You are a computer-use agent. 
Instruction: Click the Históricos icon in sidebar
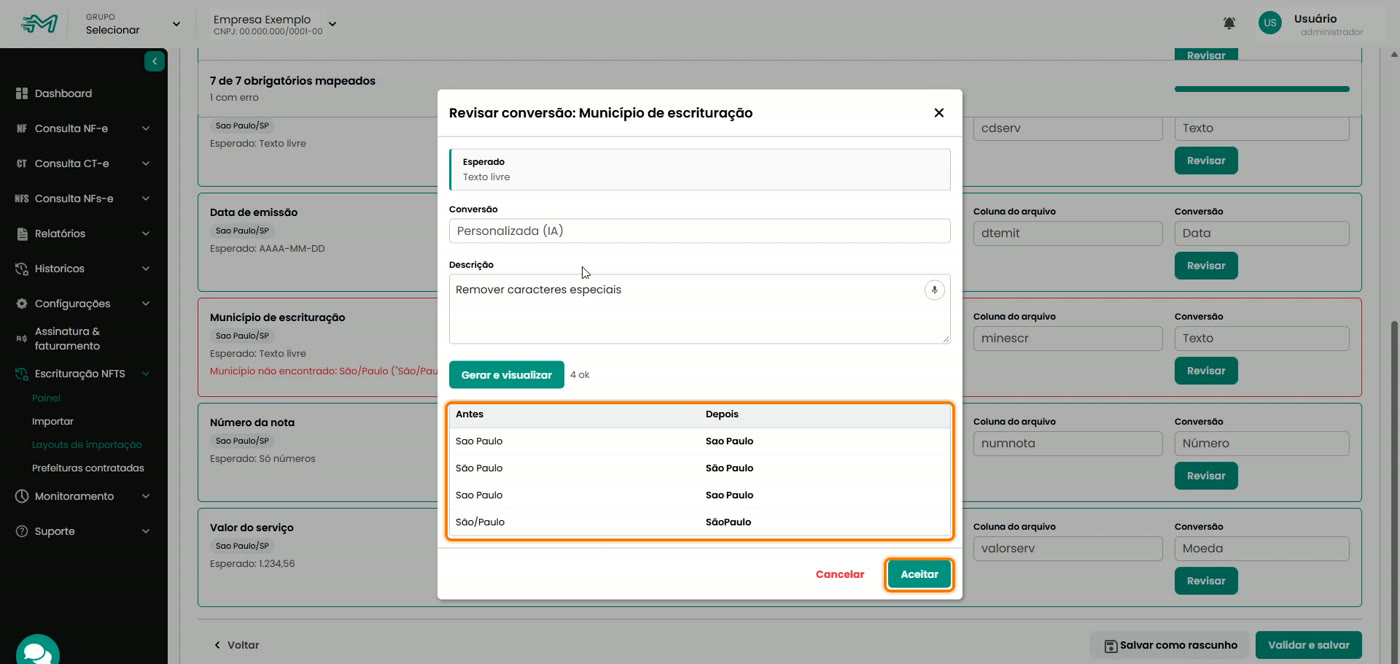click(x=22, y=269)
